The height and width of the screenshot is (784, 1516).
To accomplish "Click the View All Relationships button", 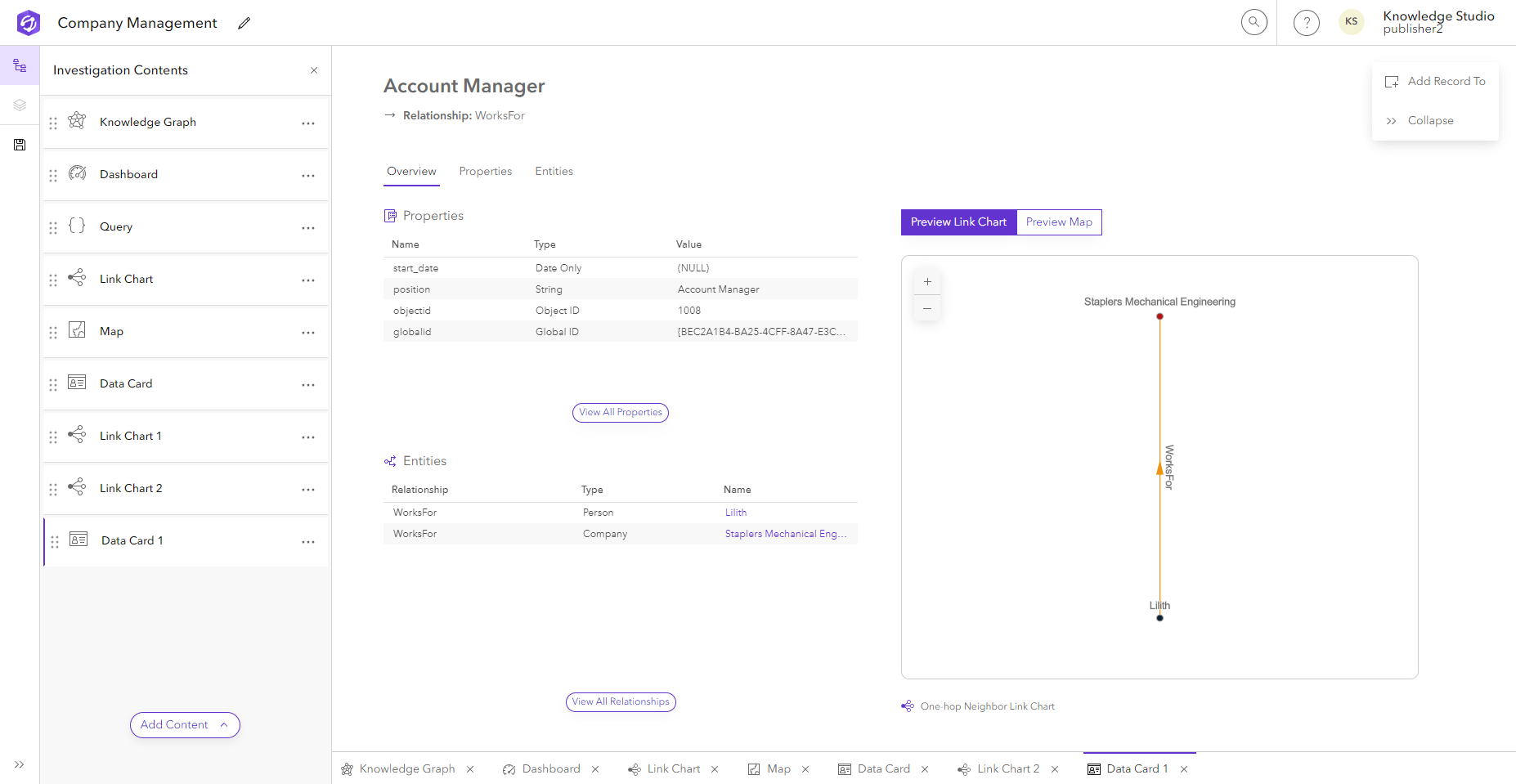I will pos(620,701).
